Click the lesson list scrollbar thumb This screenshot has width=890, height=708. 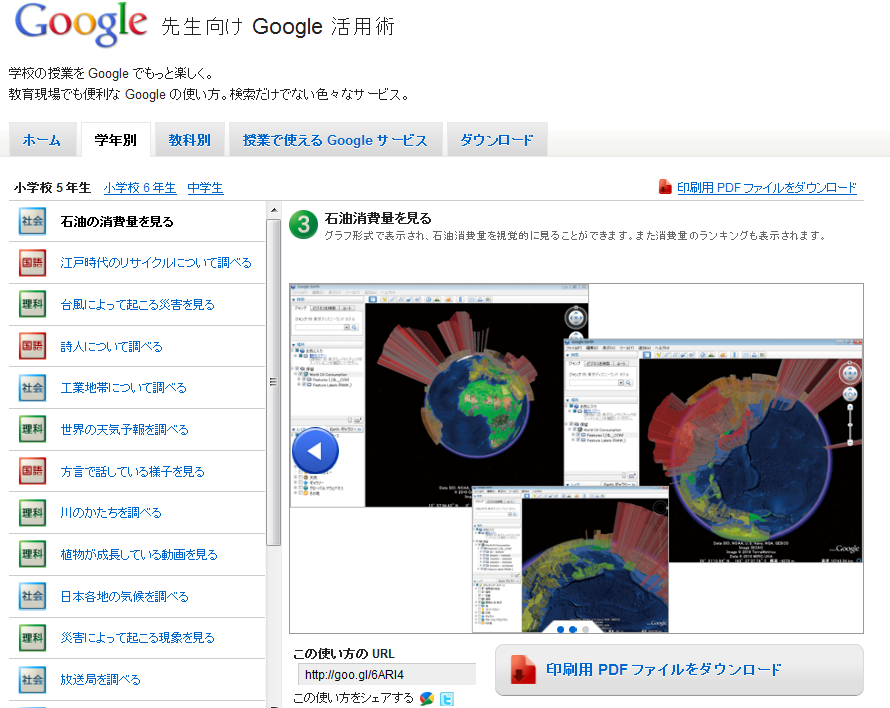[274, 382]
